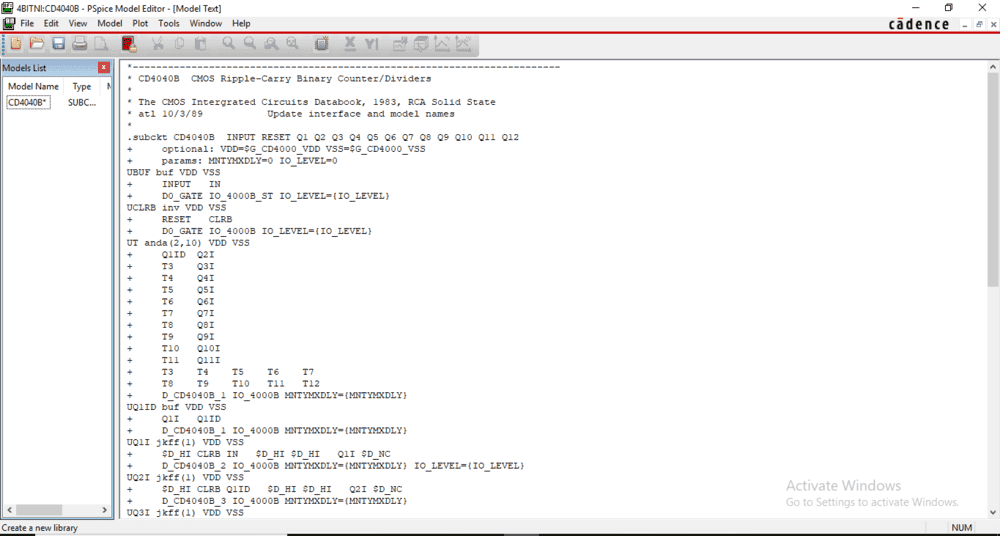Click the Type column header
Viewport: 1000px width, 536px height.
tap(82, 86)
